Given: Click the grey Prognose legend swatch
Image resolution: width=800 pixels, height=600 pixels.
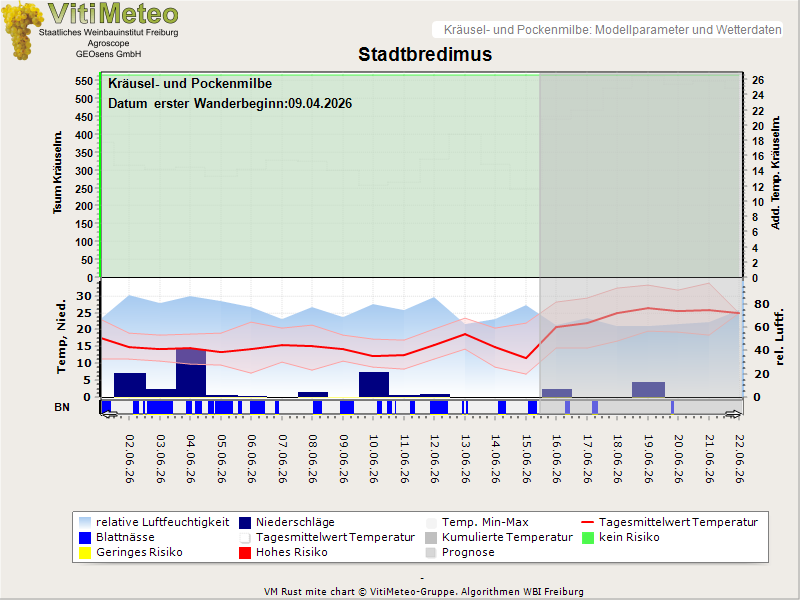Looking at the screenshot, I should click(x=431, y=553).
